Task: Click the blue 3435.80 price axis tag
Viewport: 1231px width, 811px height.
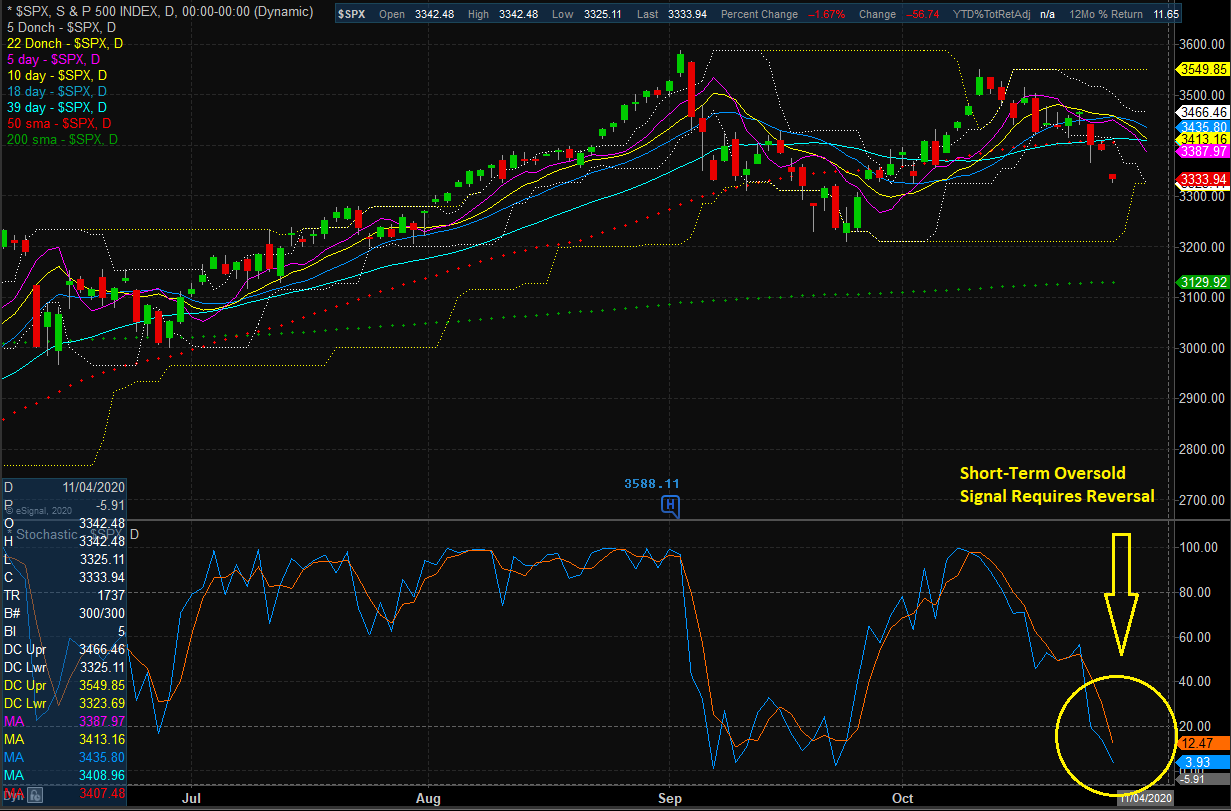Action: tap(1204, 126)
